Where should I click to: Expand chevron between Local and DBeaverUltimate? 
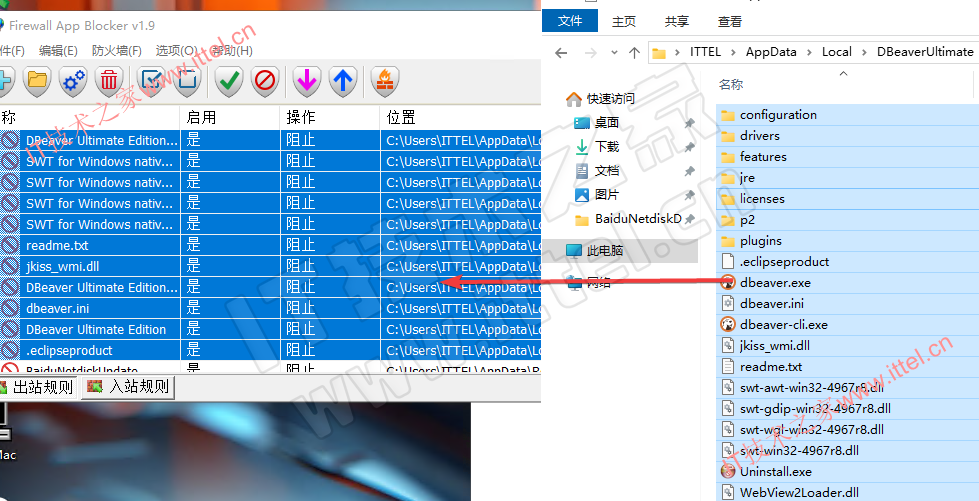click(865, 52)
